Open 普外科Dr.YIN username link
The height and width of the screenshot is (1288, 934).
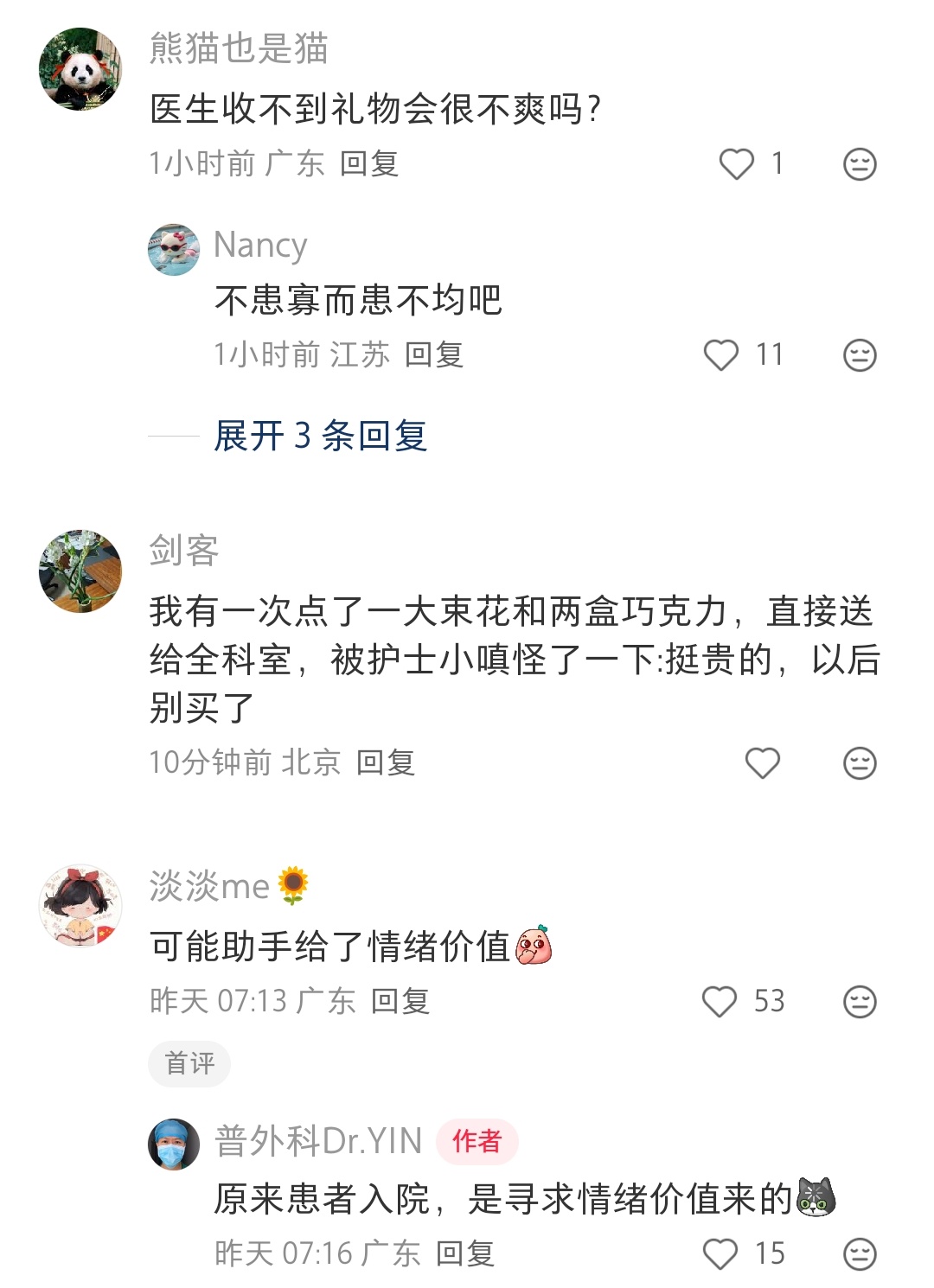[318, 1141]
